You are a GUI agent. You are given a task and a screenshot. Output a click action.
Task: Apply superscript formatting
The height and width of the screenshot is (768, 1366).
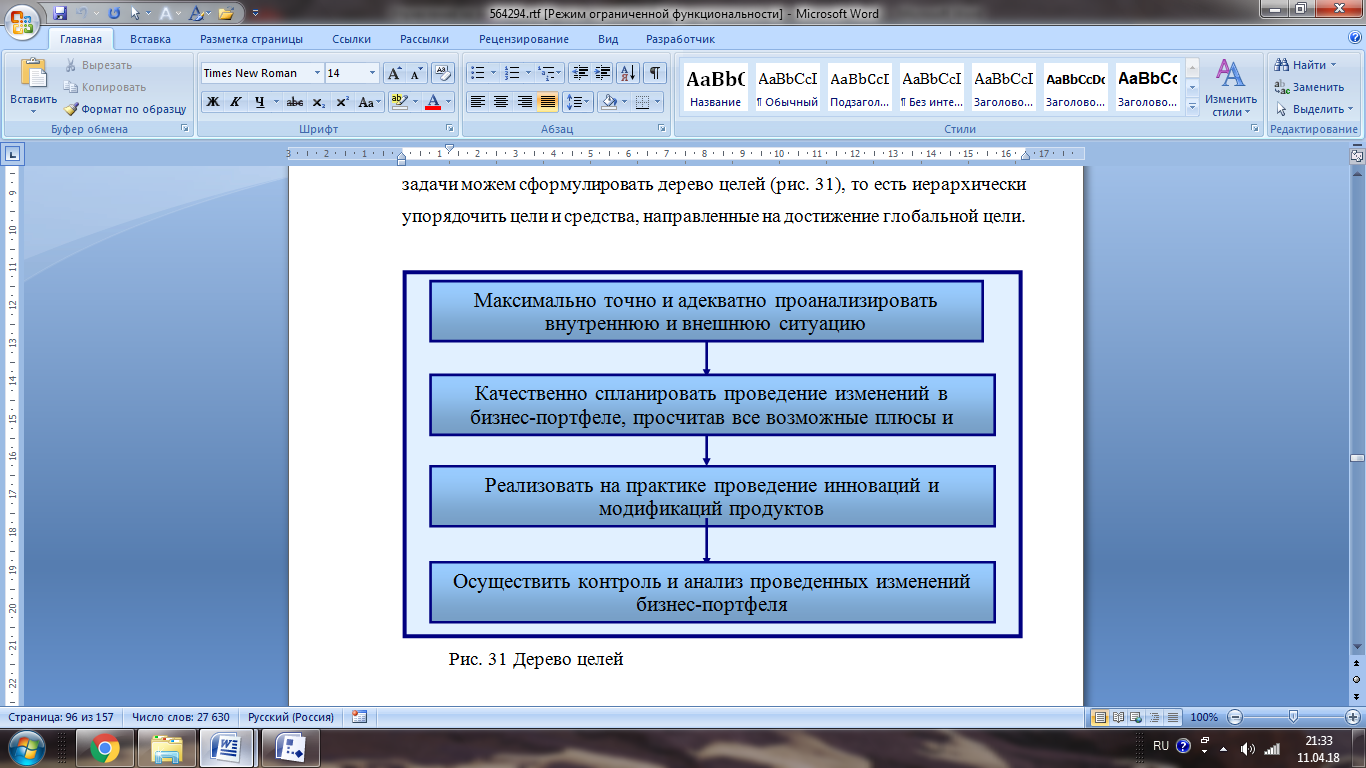342,102
